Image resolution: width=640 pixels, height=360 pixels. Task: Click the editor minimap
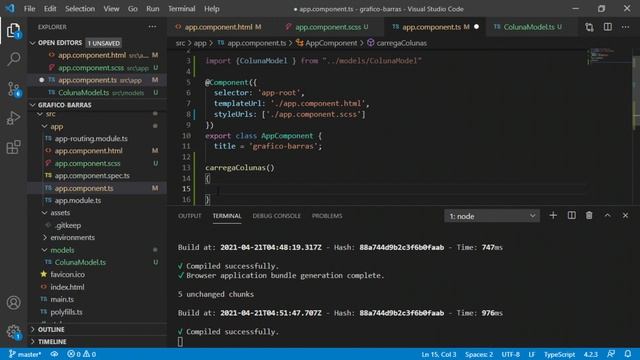(x=609, y=127)
